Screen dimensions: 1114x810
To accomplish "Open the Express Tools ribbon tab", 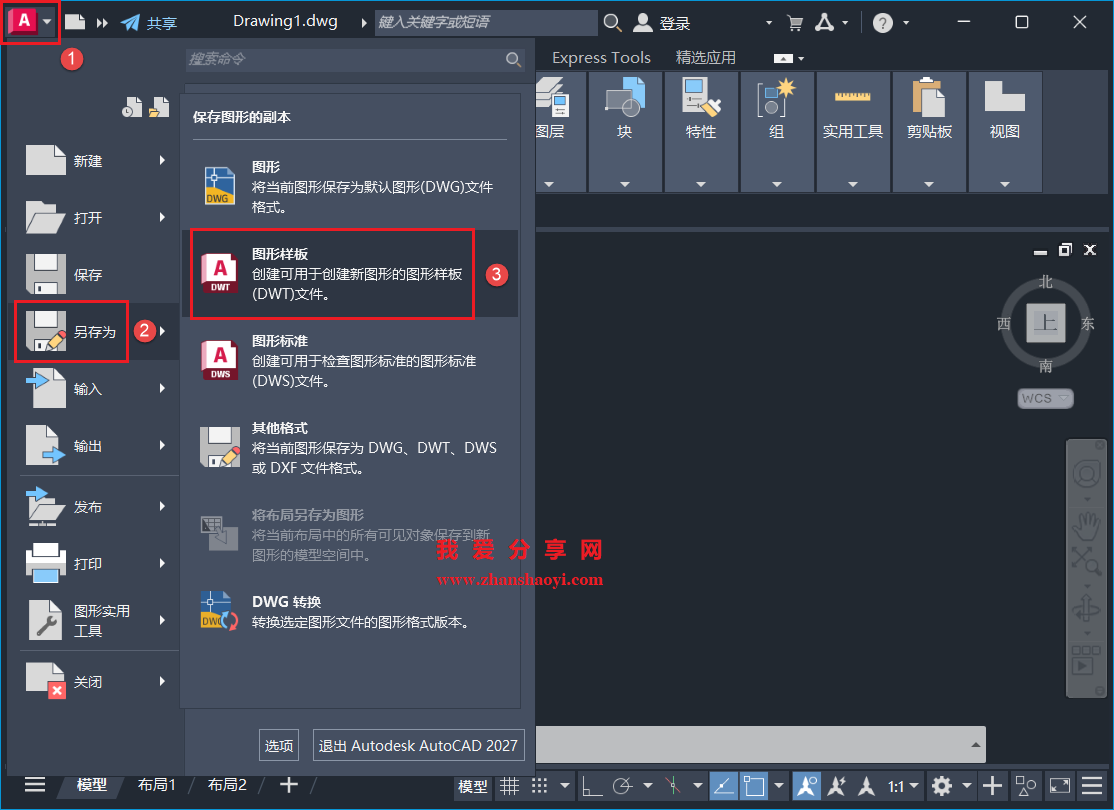I will coord(601,58).
